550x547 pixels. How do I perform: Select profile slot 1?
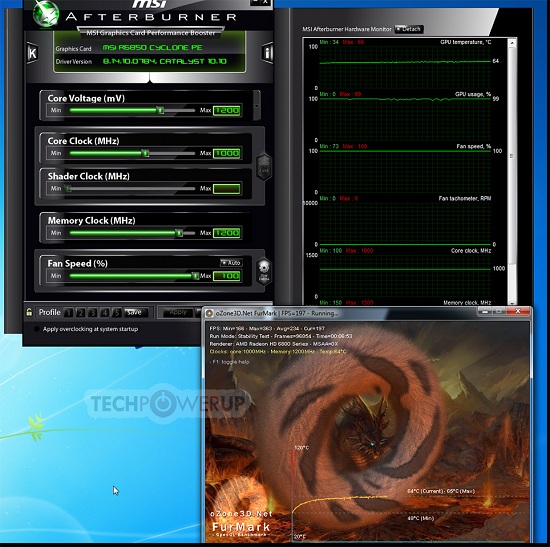point(69,312)
